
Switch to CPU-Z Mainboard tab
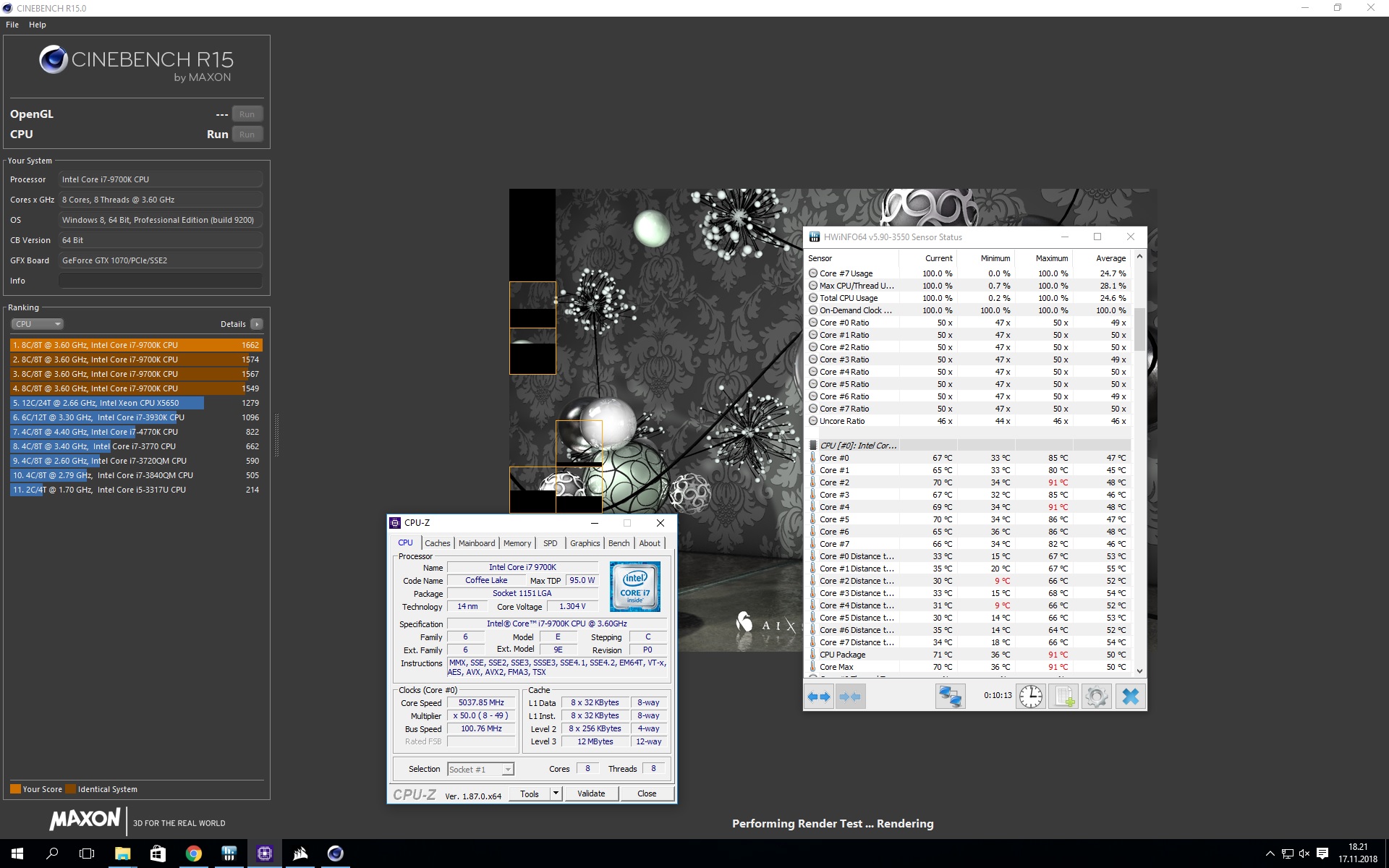[x=477, y=543]
